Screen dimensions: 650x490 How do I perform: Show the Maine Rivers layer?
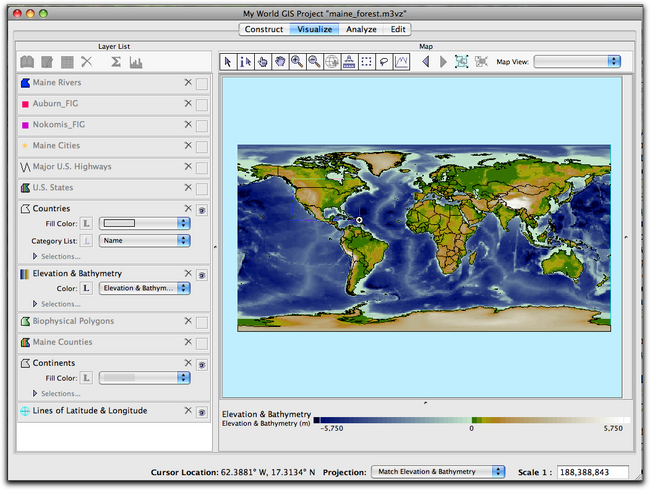(201, 83)
